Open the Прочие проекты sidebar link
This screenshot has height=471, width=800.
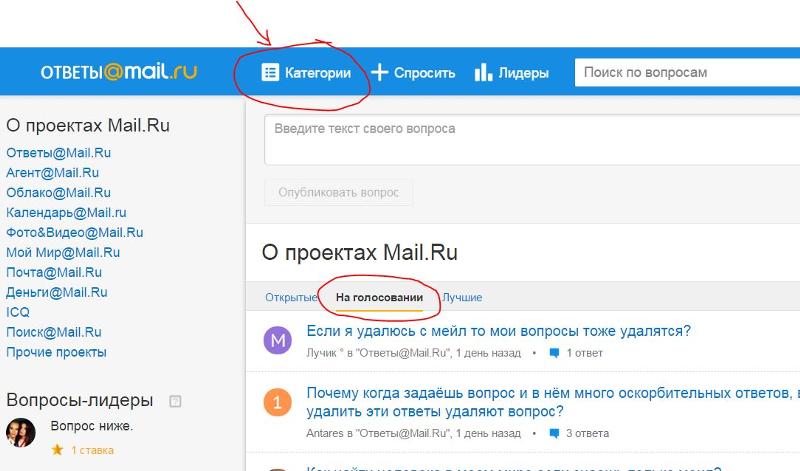pos(56,352)
